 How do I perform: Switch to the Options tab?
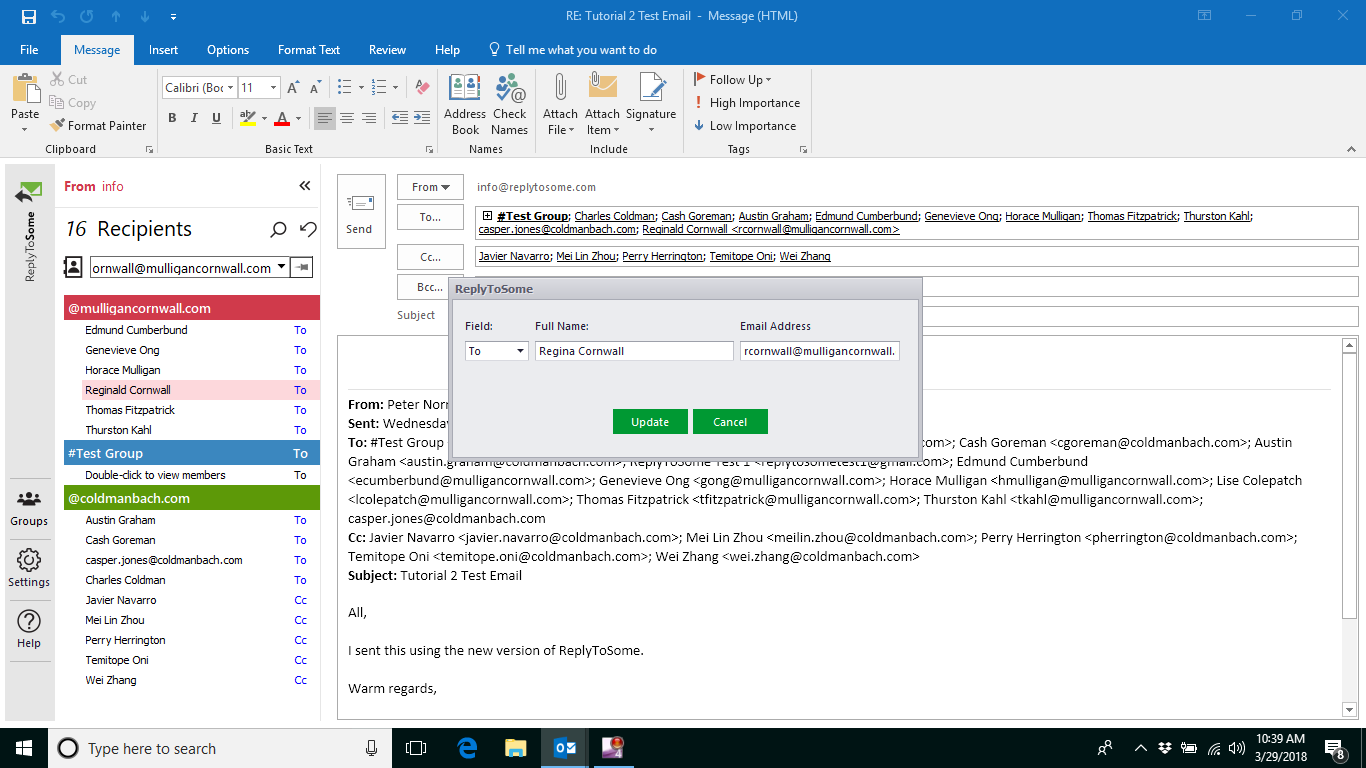(x=228, y=50)
